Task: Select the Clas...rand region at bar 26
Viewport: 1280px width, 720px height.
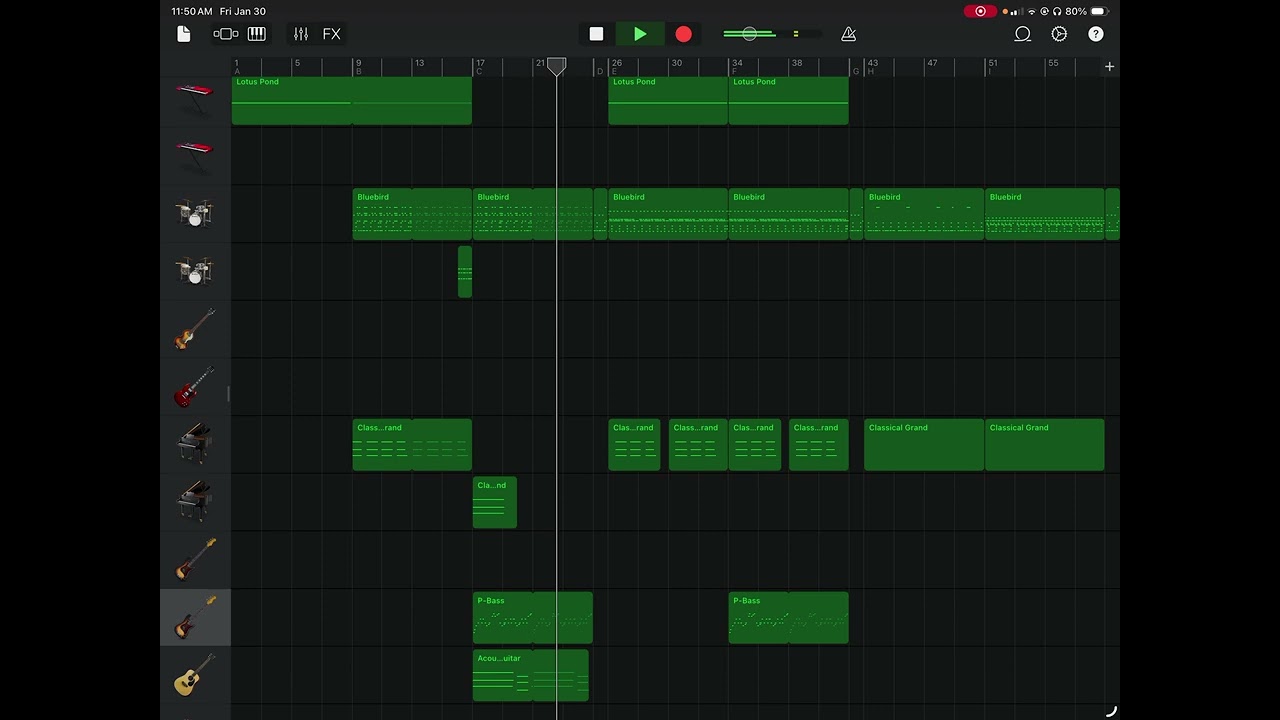Action: 634,445
